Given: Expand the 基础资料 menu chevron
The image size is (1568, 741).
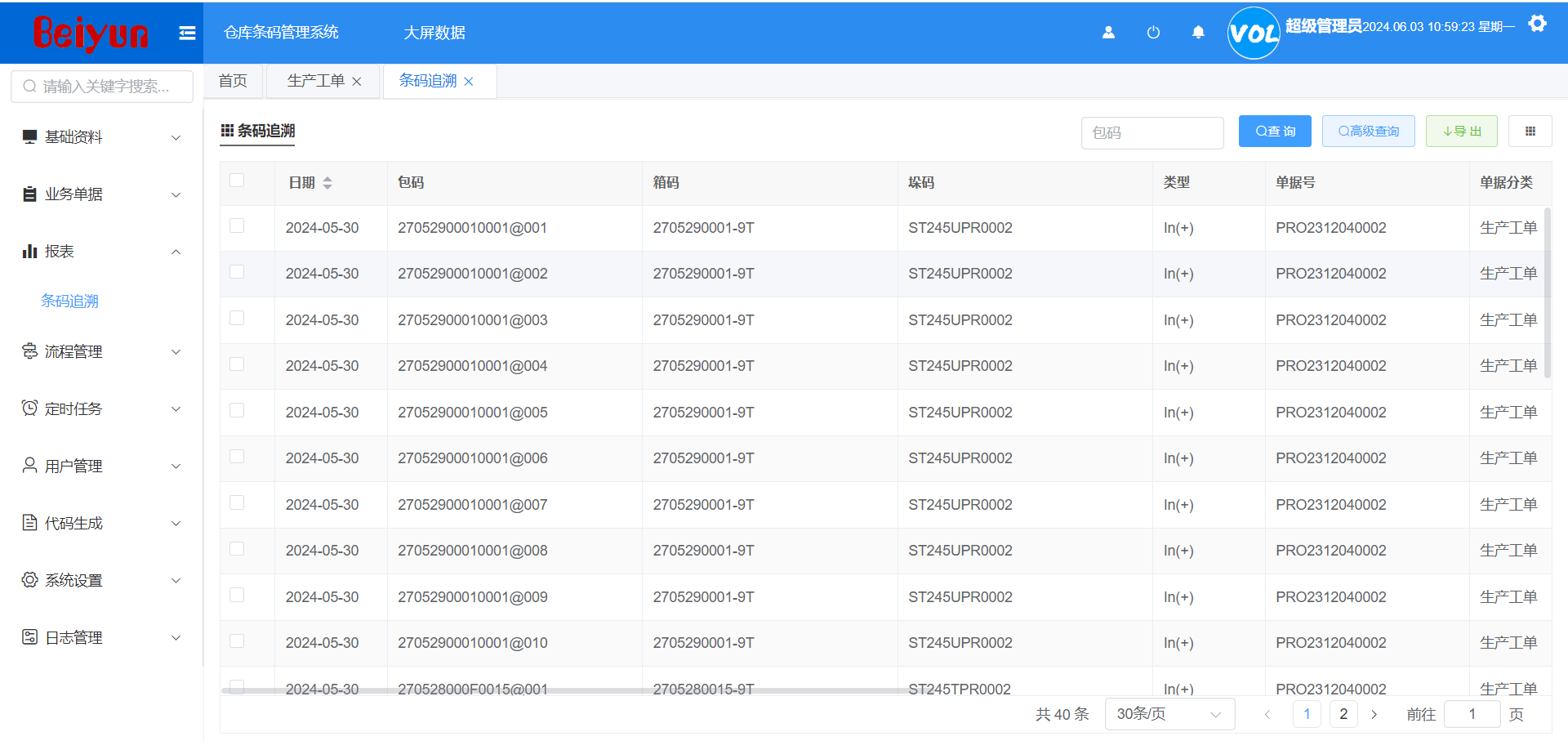Looking at the screenshot, I should [176, 137].
